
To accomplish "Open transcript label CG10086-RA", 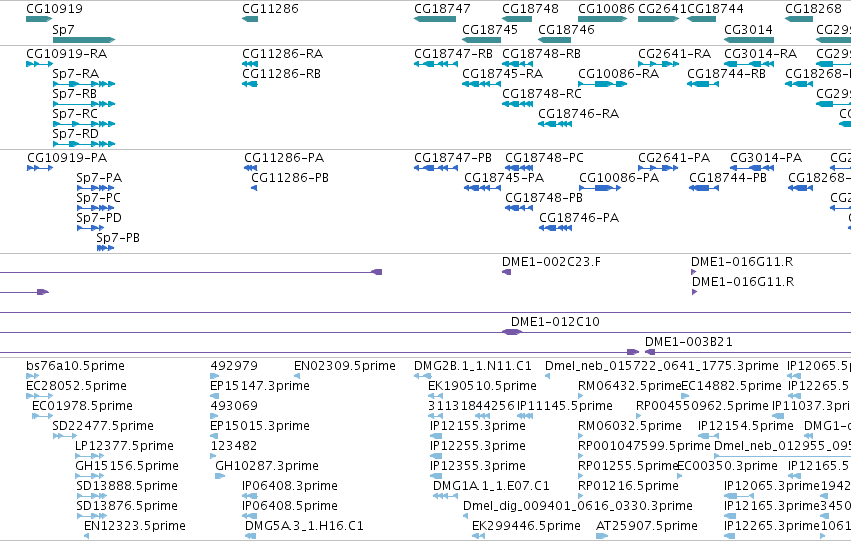I will pos(618,74).
